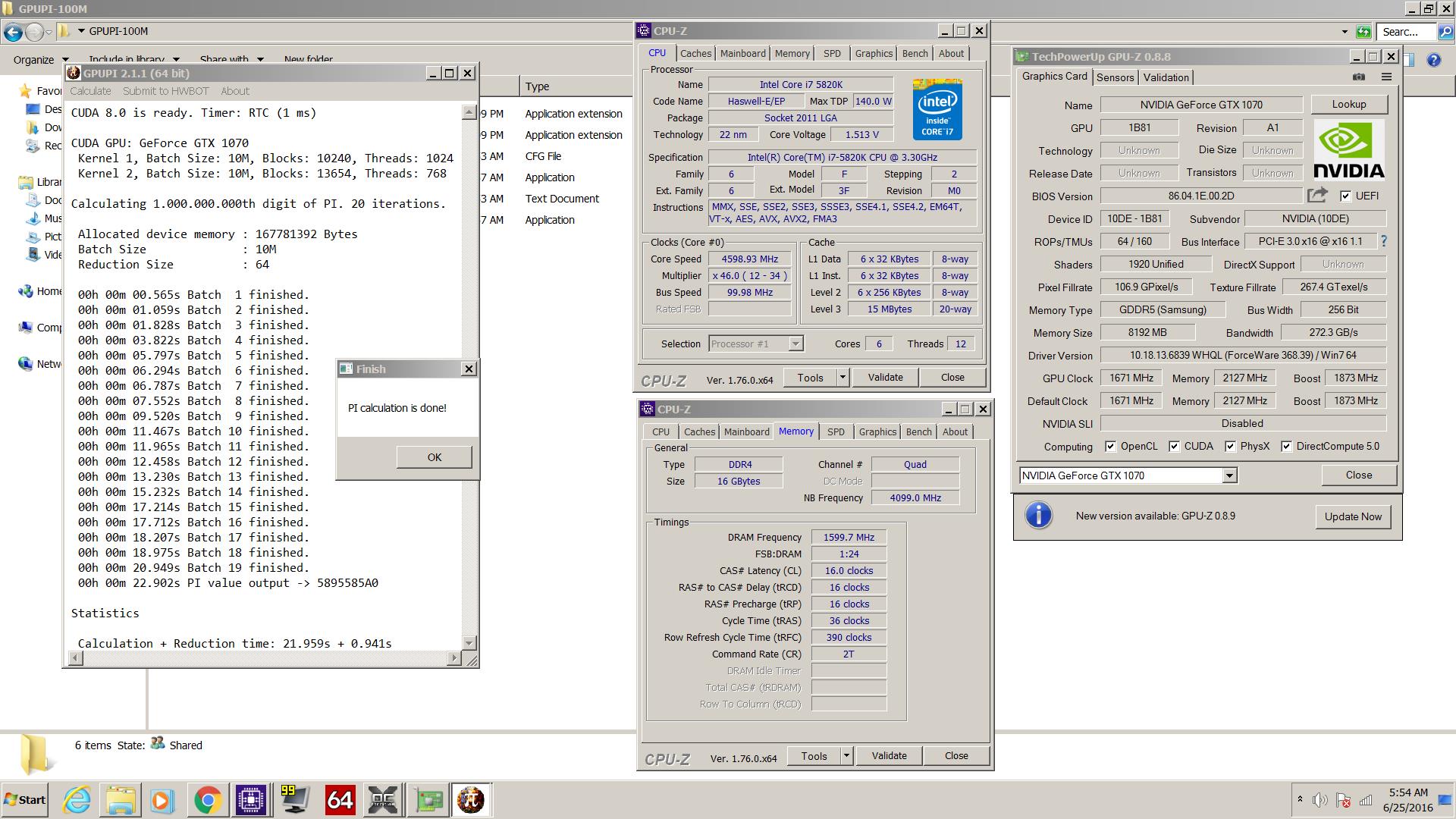Viewport: 1456px width, 819px height.
Task: Click GPUPI vertical scrollbar up arrow
Action: 469,112
